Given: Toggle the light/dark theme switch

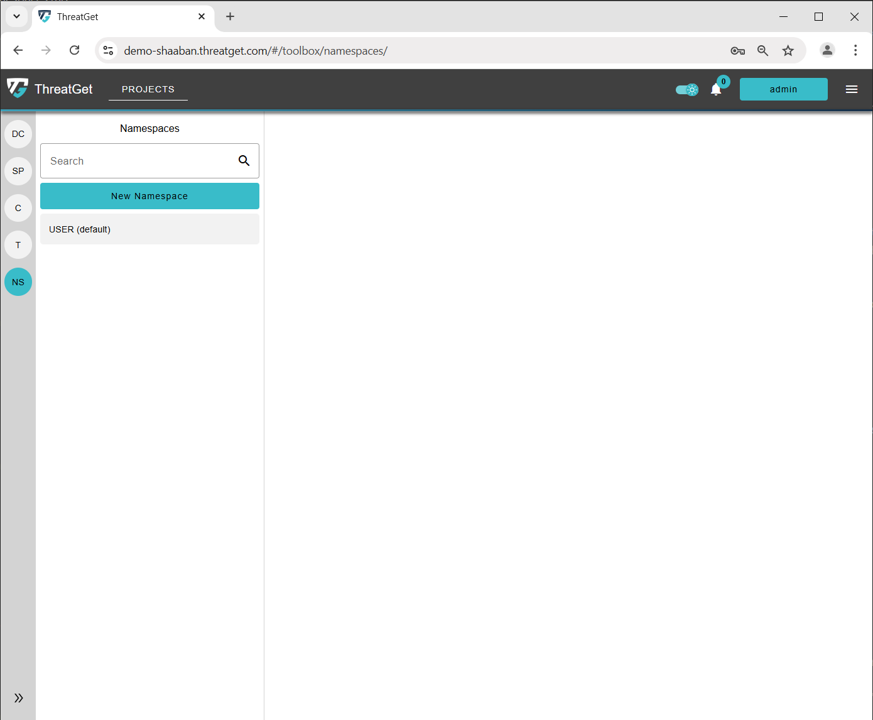Looking at the screenshot, I should pyautogui.click(x=687, y=90).
